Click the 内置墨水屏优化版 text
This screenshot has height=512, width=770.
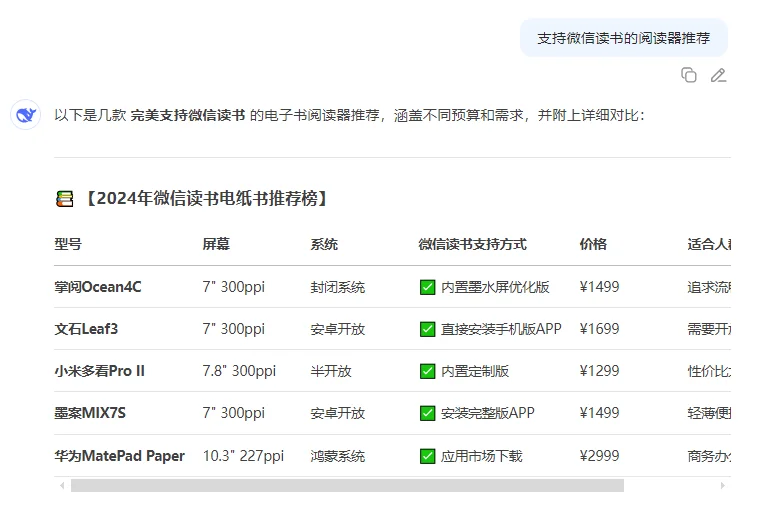(495, 287)
